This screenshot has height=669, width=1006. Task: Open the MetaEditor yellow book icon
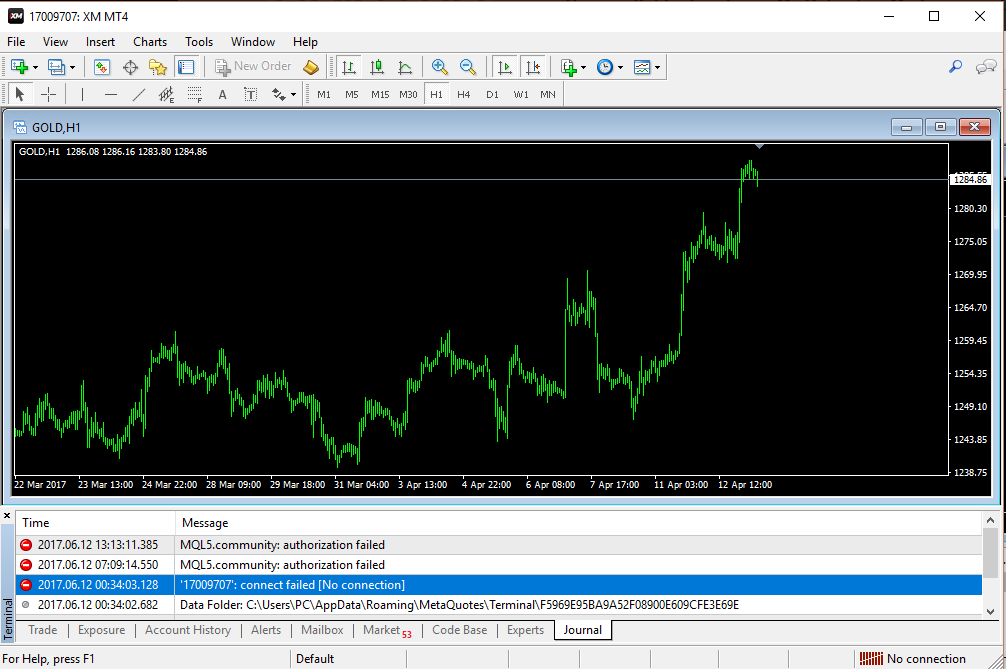point(311,67)
